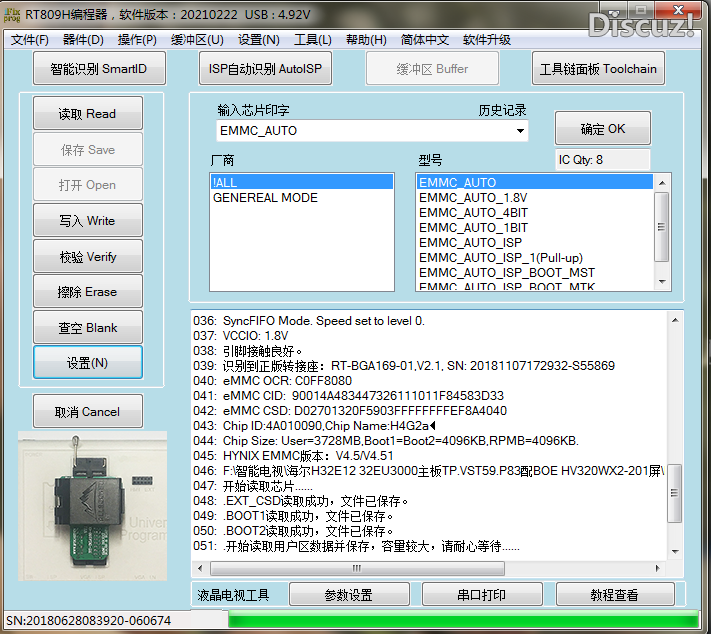Click the Verify button

[87, 257]
